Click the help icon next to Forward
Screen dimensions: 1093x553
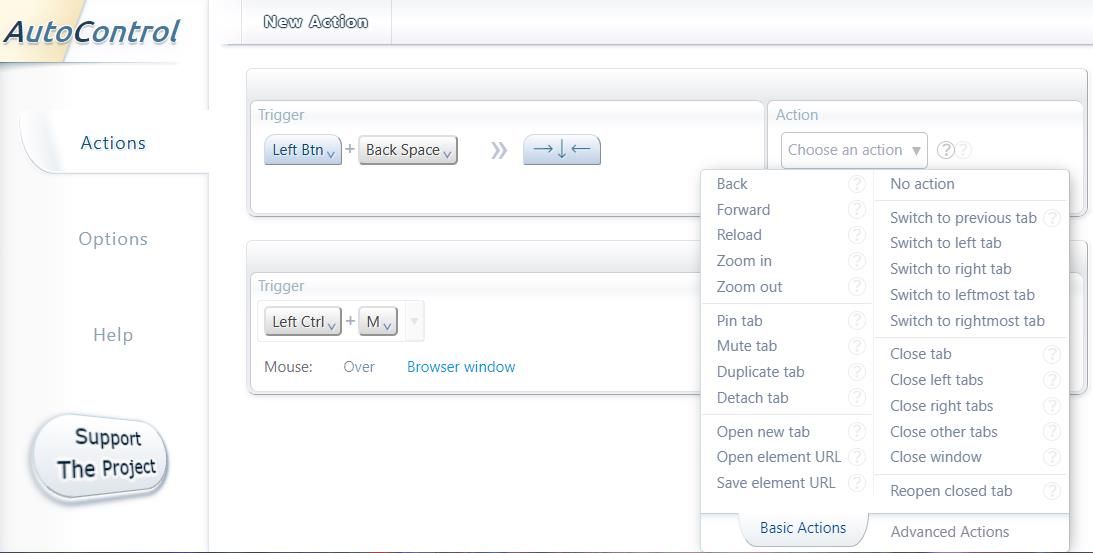tap(857, 210)
